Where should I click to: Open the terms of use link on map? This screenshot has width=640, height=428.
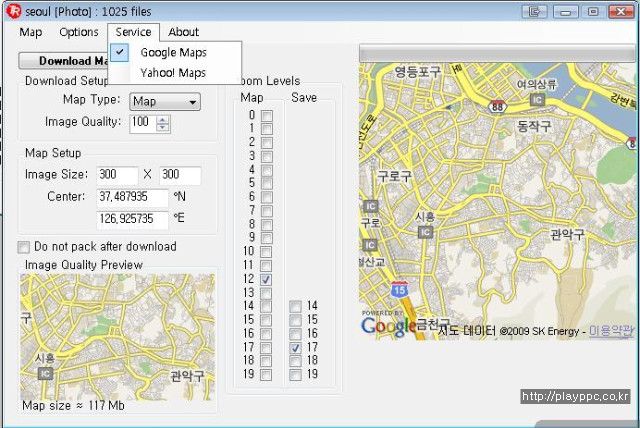pyautogui.click(x=611, y=331)
